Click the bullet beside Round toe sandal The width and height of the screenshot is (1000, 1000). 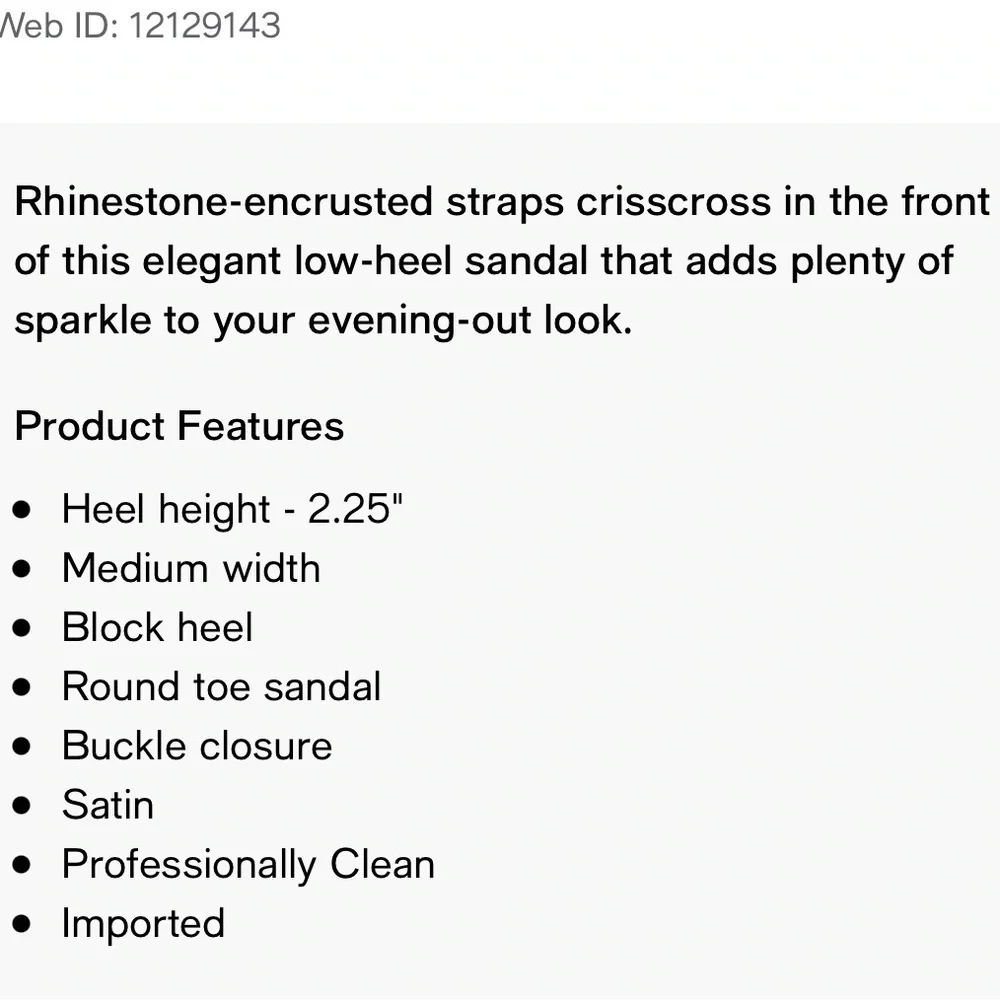(x=23, y=687)
